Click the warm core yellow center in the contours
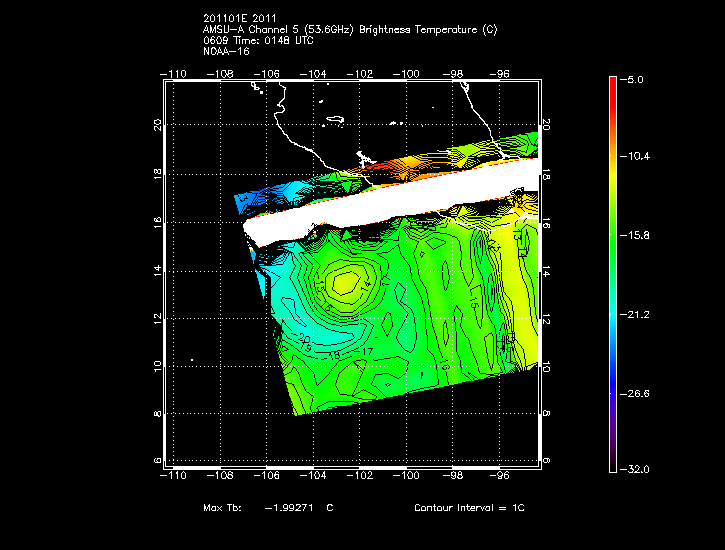 [x=345, y=283]
